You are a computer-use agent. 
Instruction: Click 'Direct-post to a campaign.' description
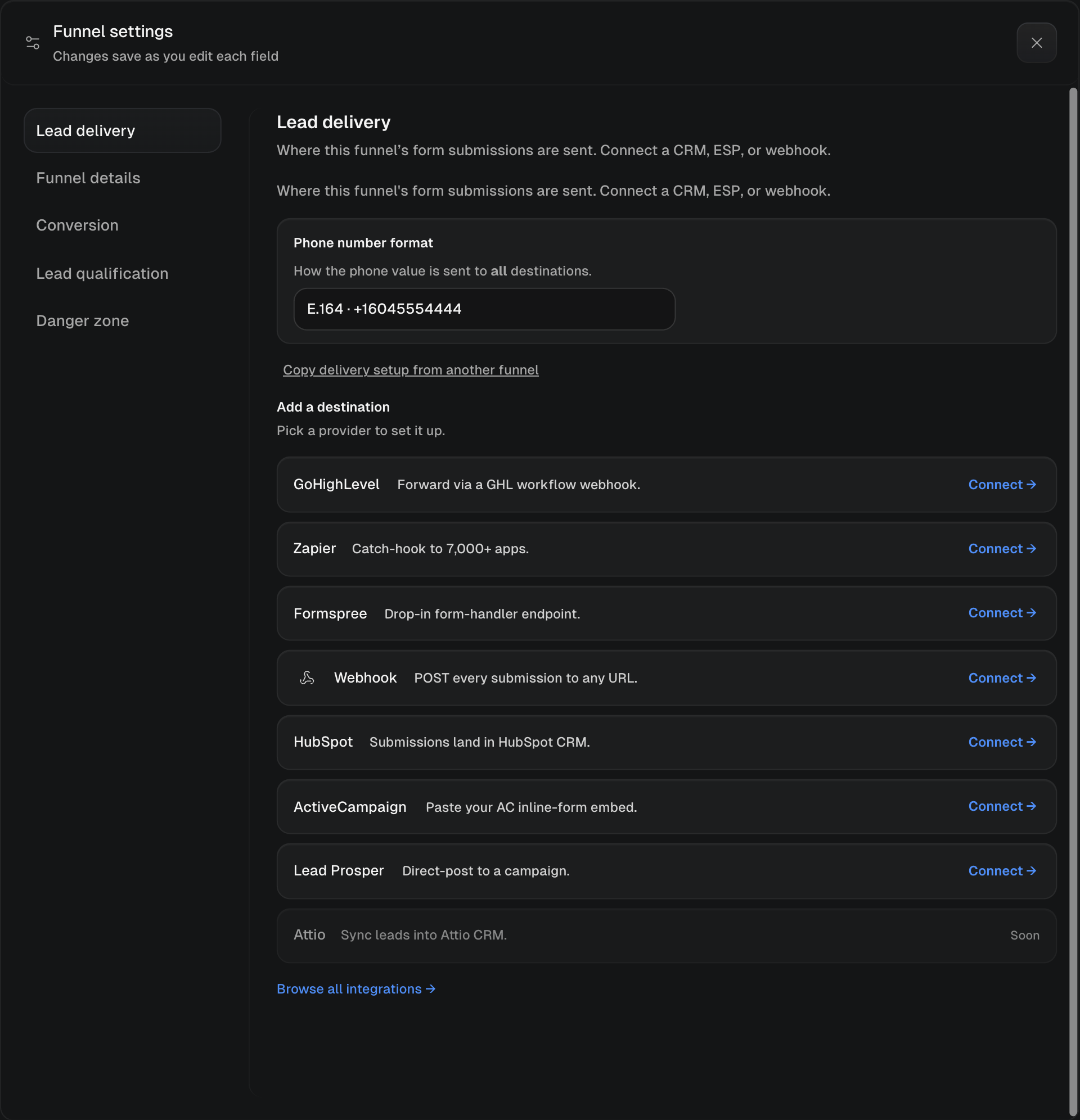click(486, 871)
